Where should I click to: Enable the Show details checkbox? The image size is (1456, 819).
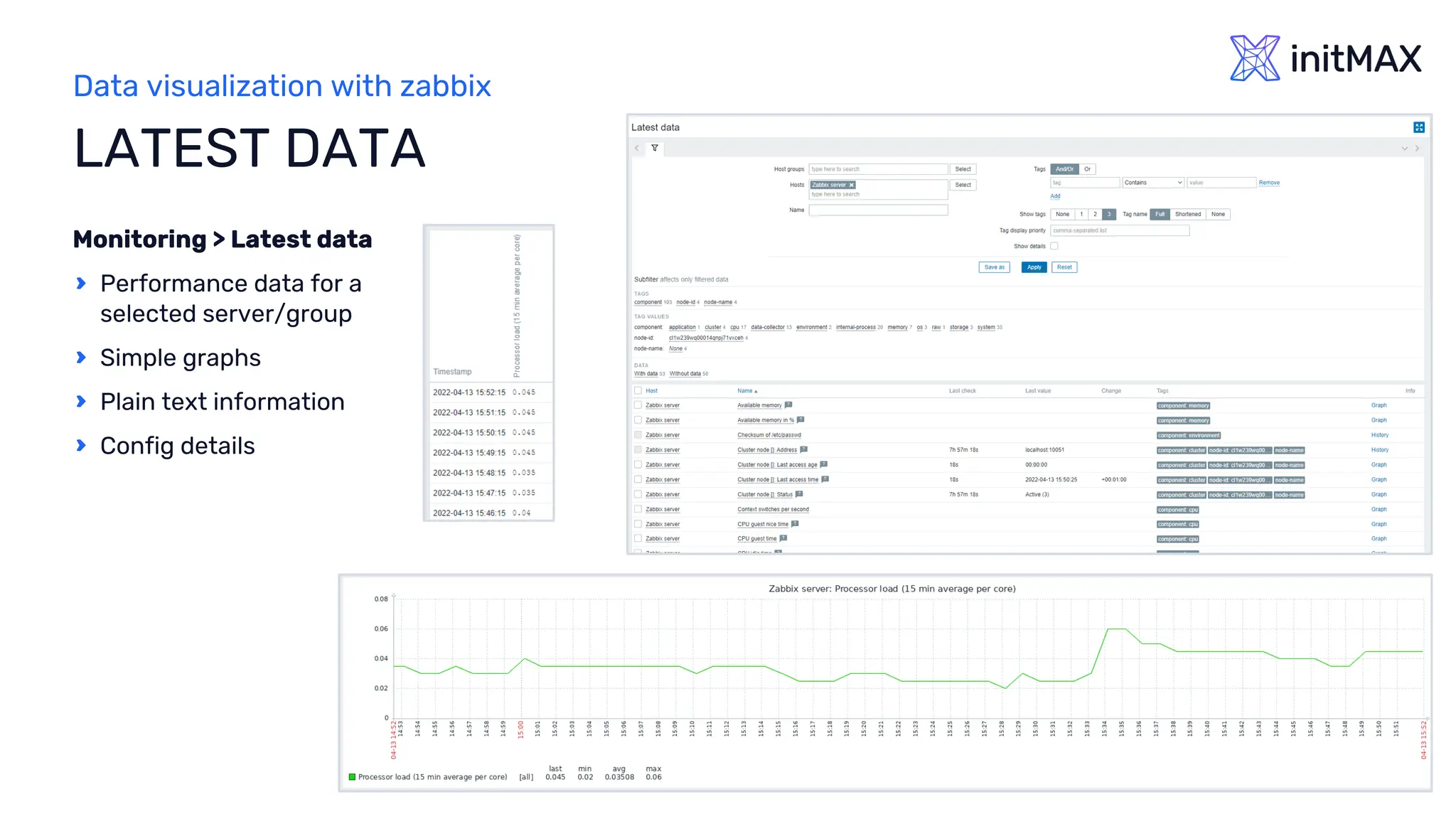(1054, 246)
